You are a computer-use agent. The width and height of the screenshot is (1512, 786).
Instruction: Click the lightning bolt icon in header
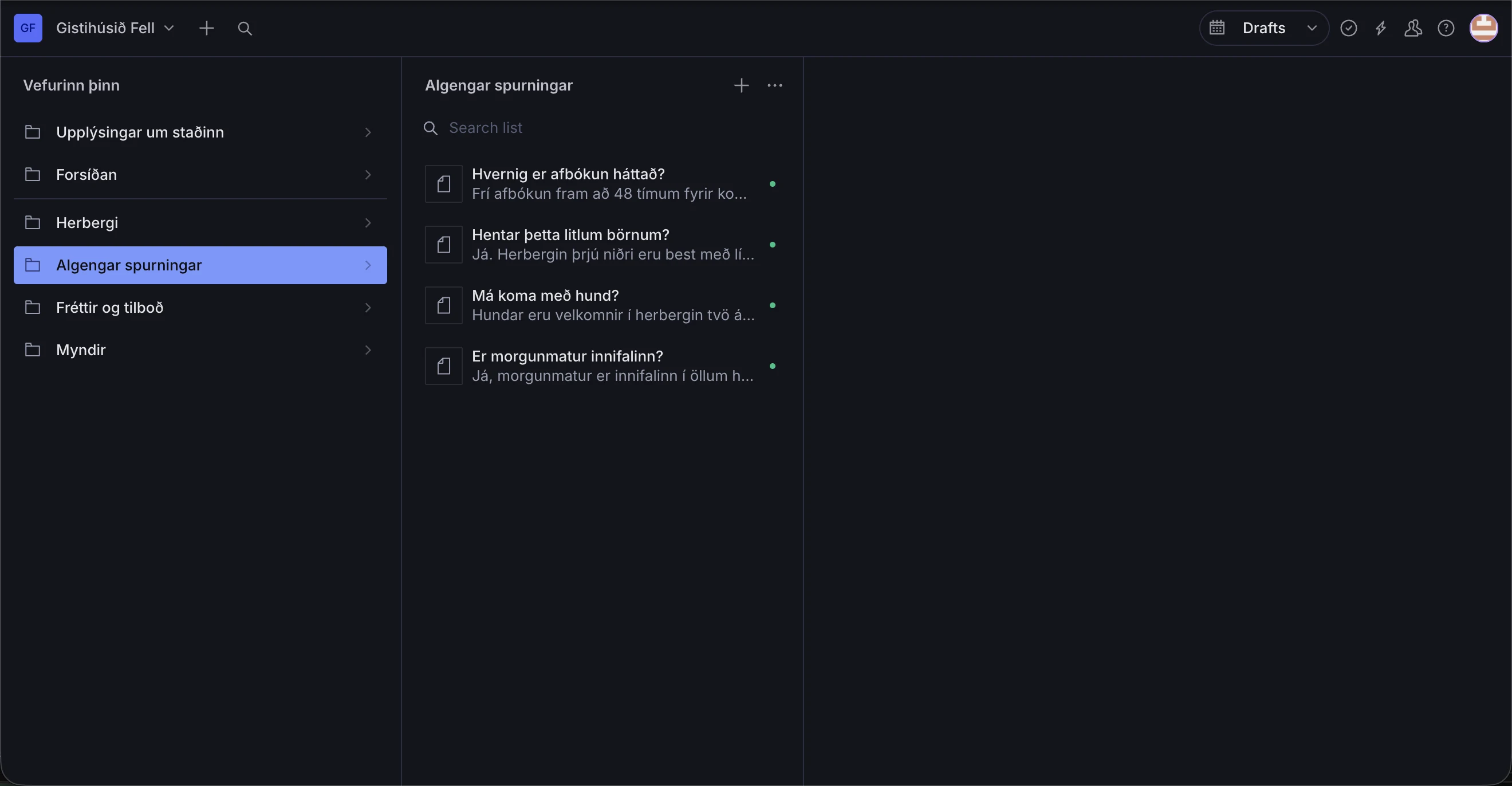1381,28
